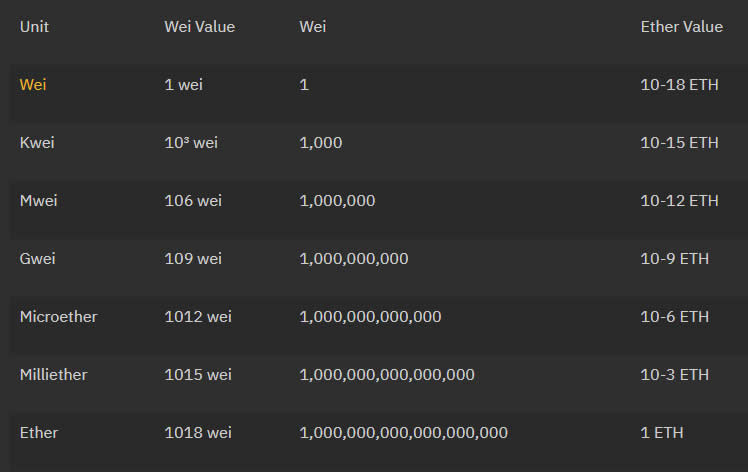This screenshot has width=748, height=472.
Task: Select the '106 wei' cell
Action: (x=193, y=201)
